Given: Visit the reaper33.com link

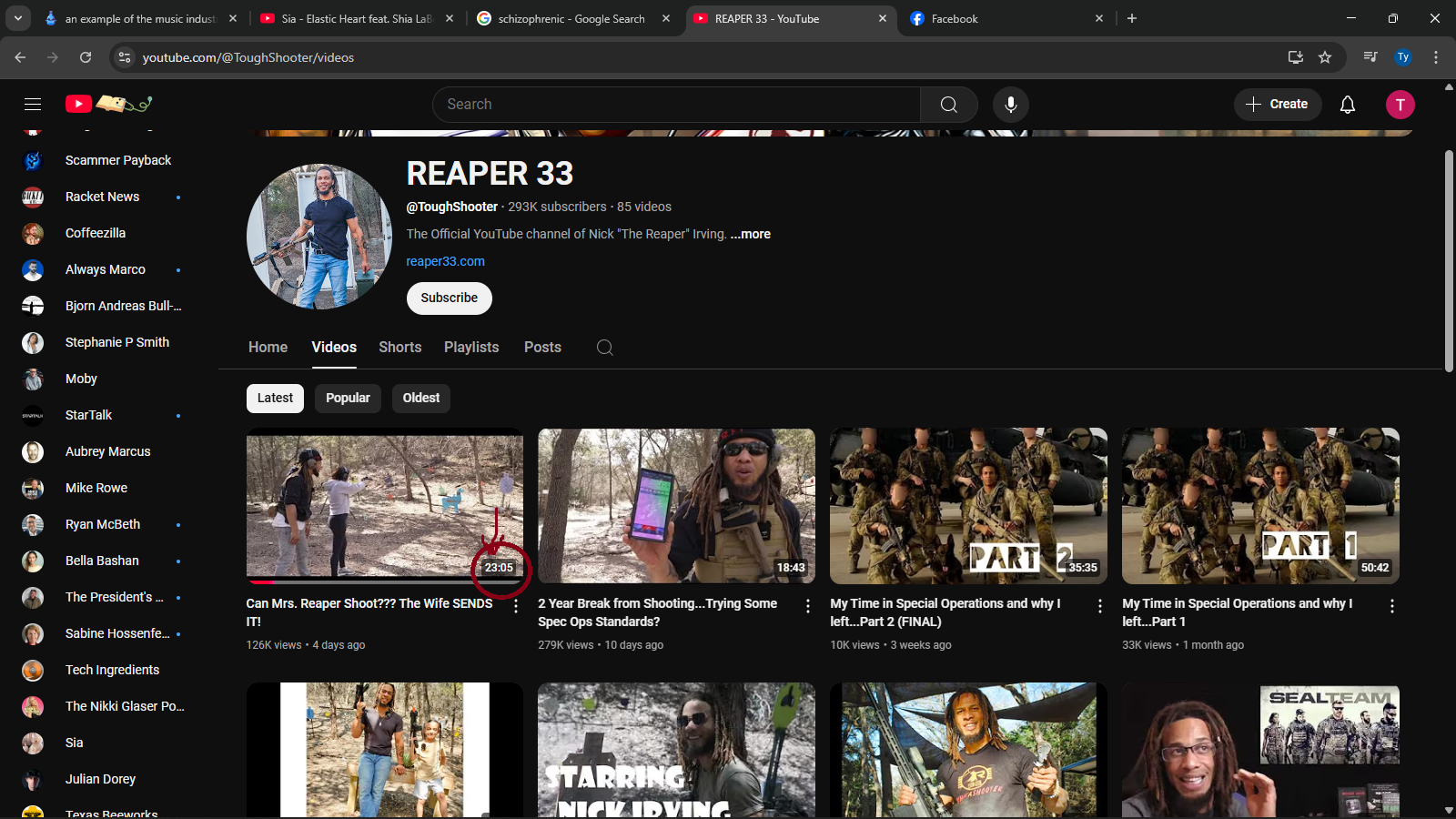Looking at the screenshot, I should 446,261.
